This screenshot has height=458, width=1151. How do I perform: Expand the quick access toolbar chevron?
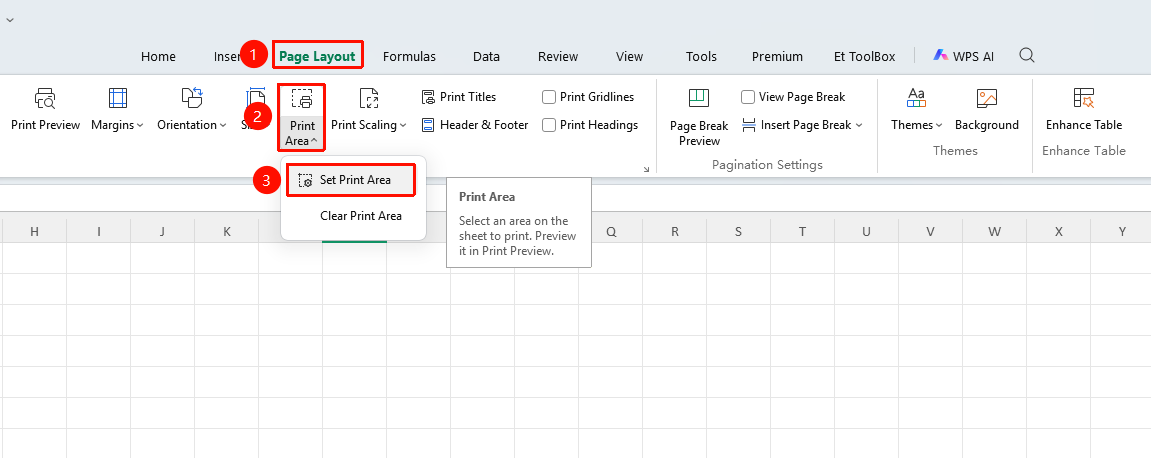(x=10, y=20)
